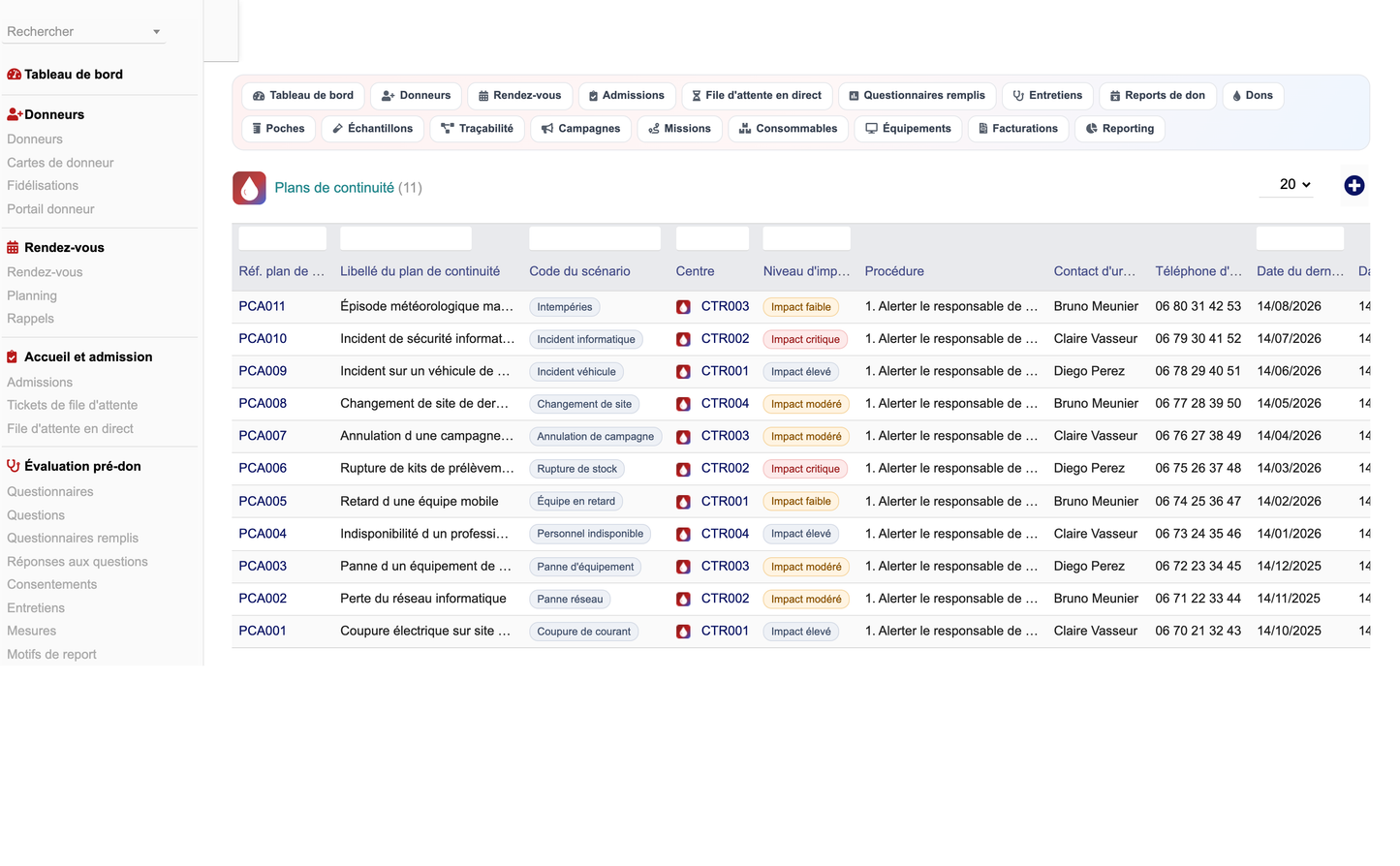Open the Missions tab
This screenshot has width=1400, height=866.
pos(679,129)
